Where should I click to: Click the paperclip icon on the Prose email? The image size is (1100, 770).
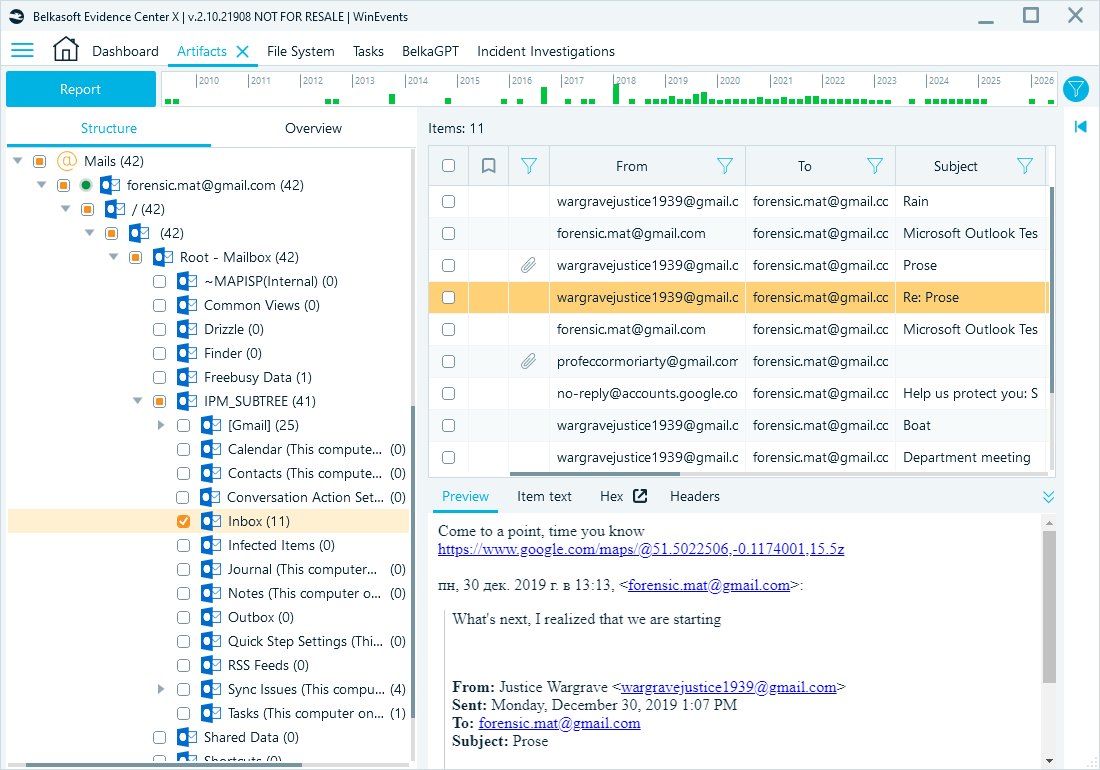(529, 265)
